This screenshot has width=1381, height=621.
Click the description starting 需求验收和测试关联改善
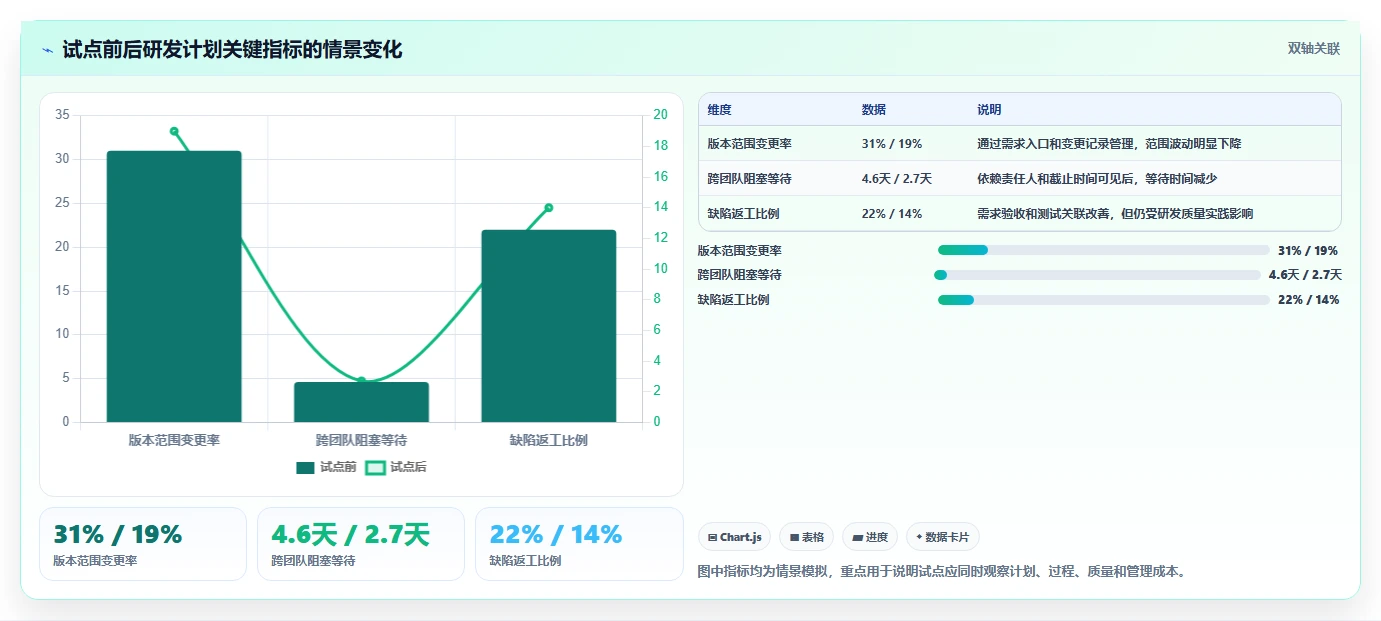(1115, 214)
